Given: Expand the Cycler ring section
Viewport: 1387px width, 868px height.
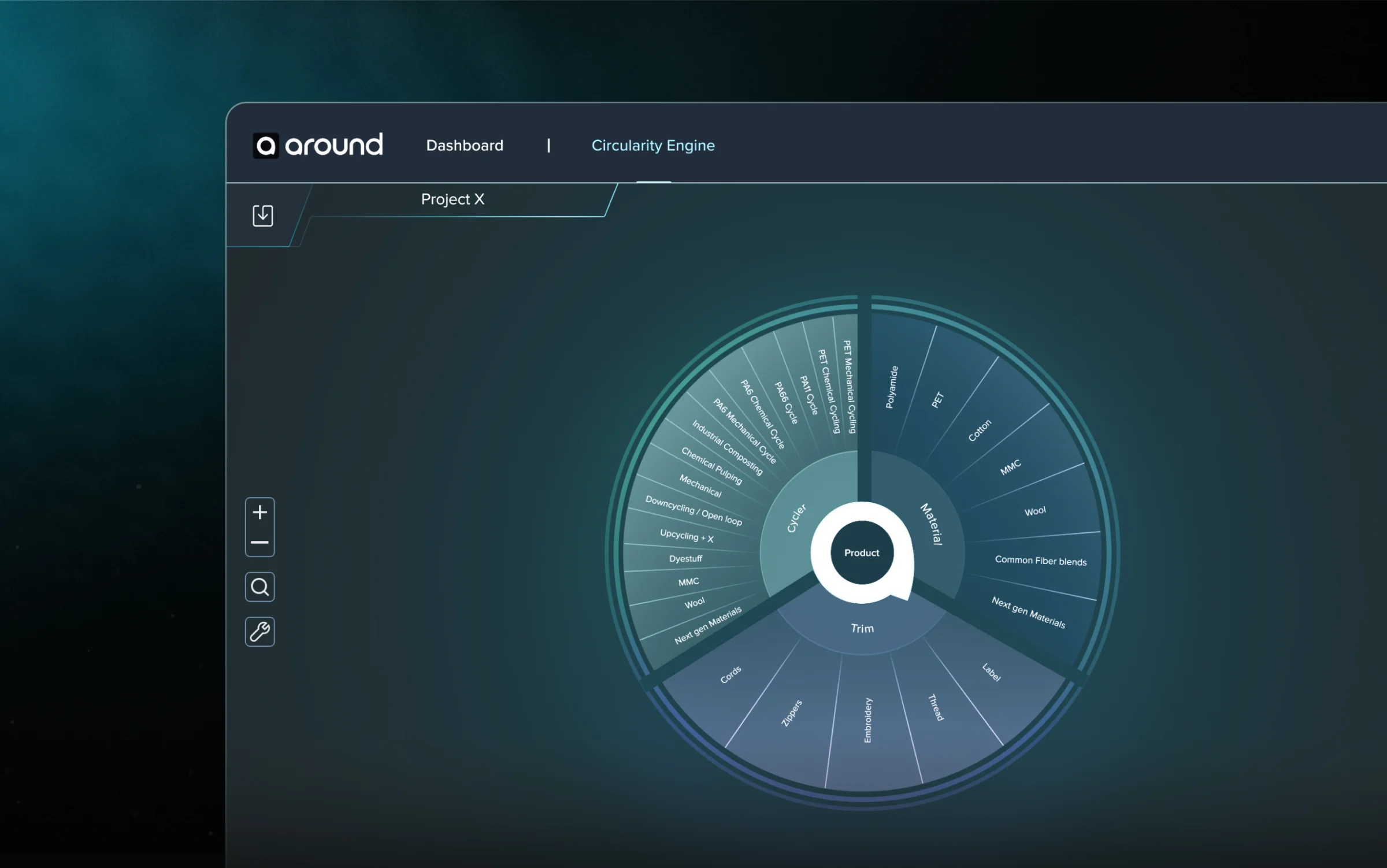Looking at the screenshot, I should 796,518.
